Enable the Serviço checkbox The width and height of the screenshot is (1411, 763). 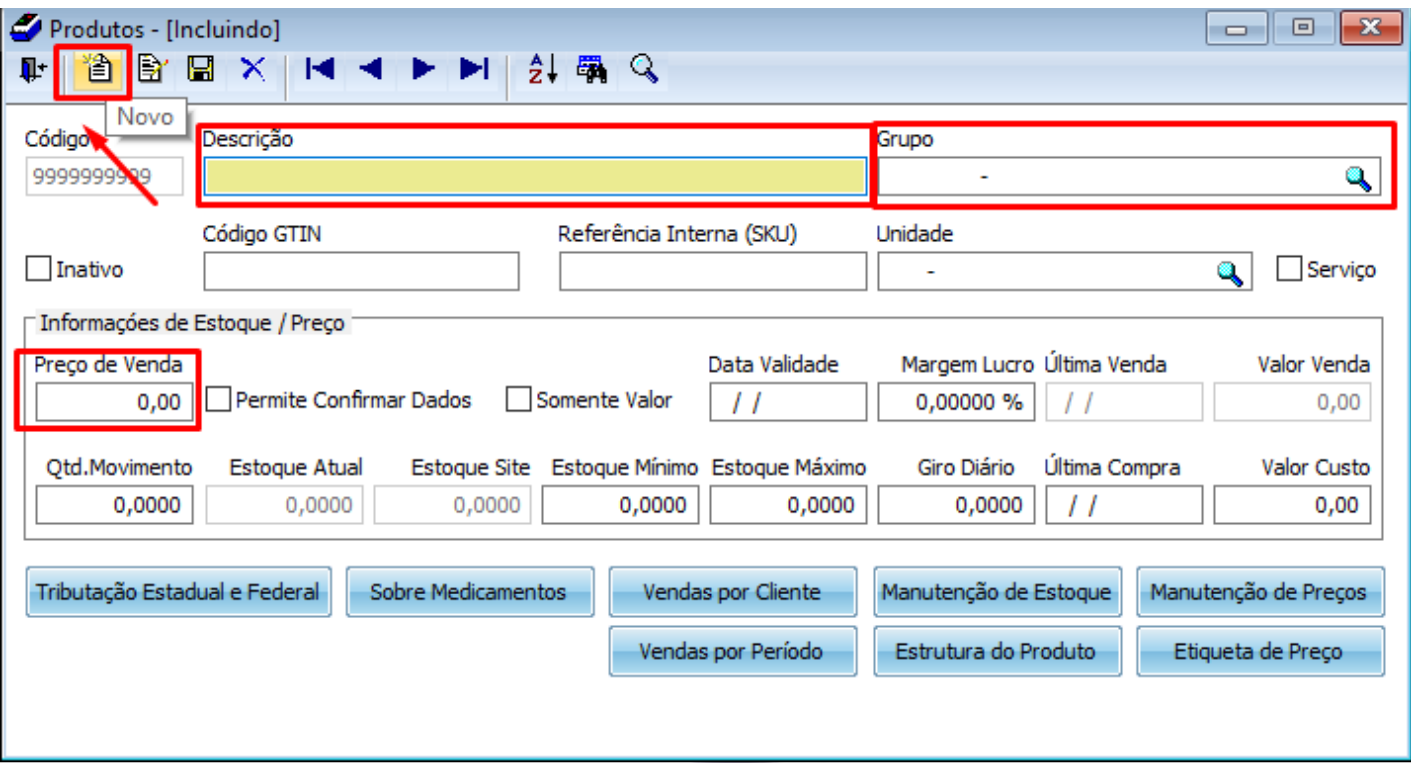[x=1290, y=269]
